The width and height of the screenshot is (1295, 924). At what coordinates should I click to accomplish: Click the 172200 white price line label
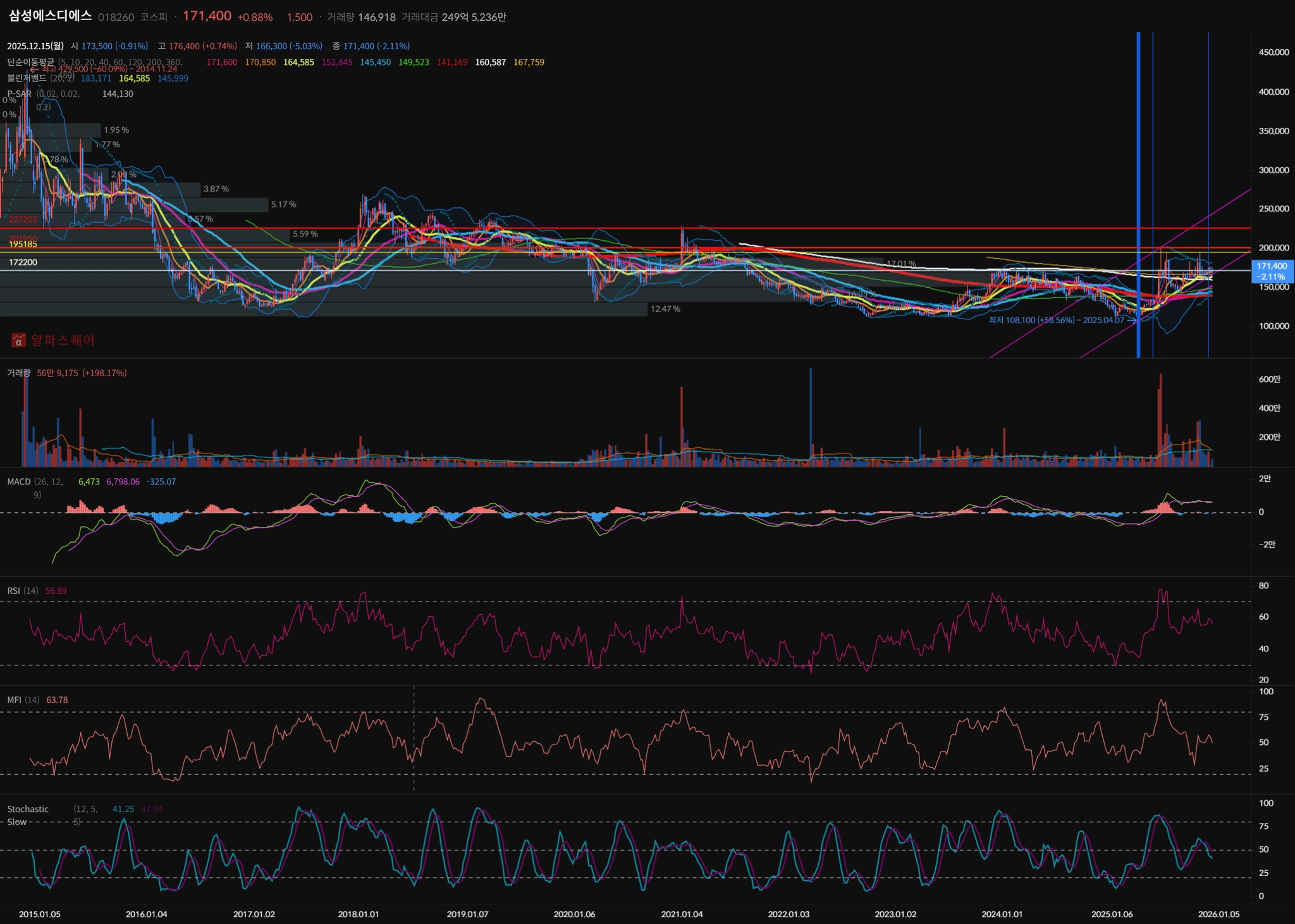click(23, 262)
